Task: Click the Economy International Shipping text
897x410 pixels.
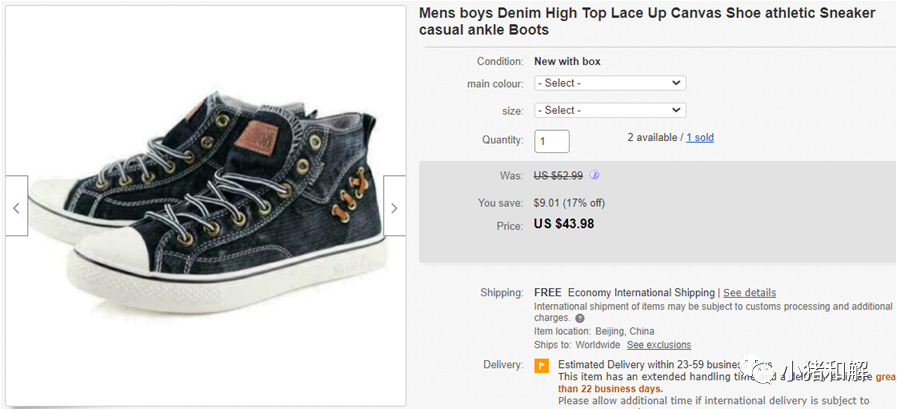Action: pyautogui.click(x=641, y=293)
